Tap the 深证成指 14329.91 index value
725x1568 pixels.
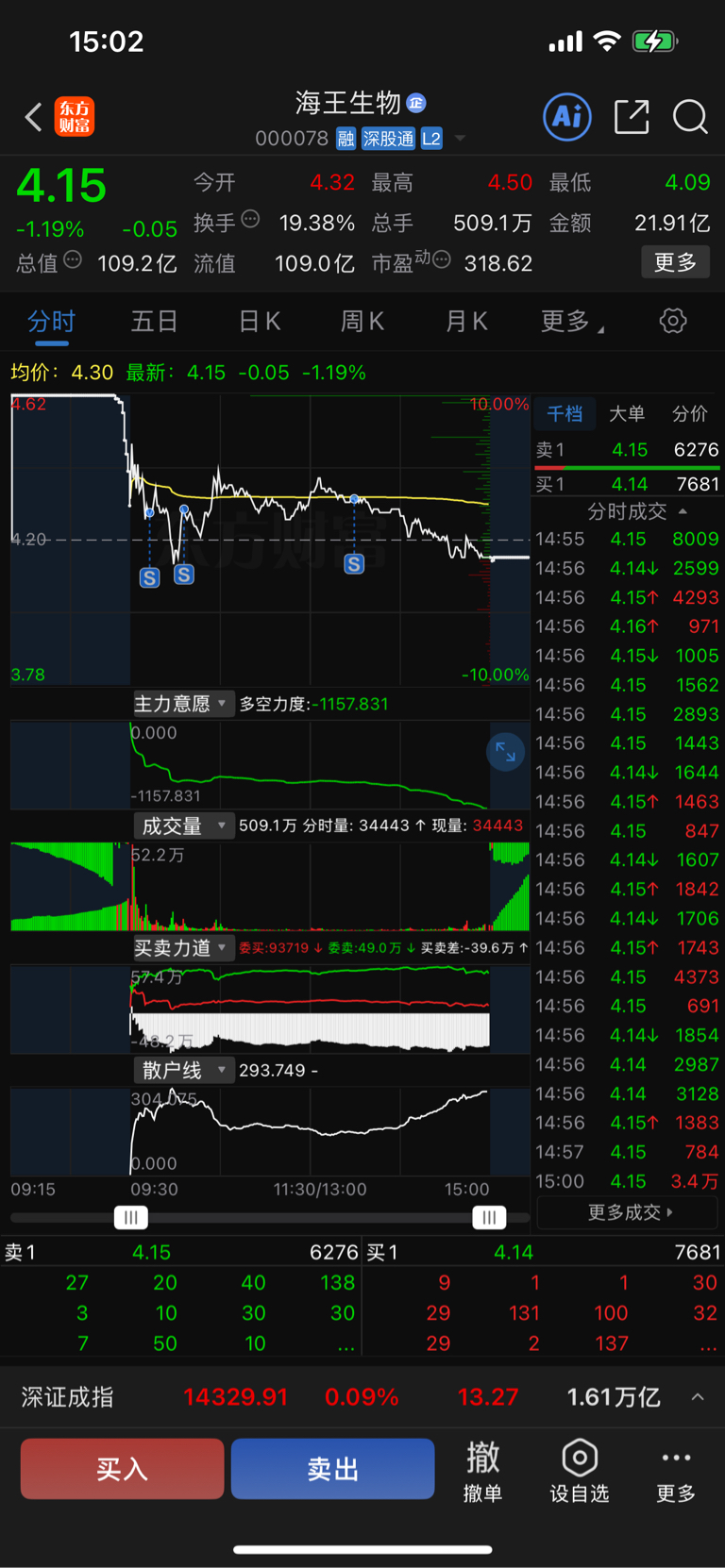(235, 1397)
